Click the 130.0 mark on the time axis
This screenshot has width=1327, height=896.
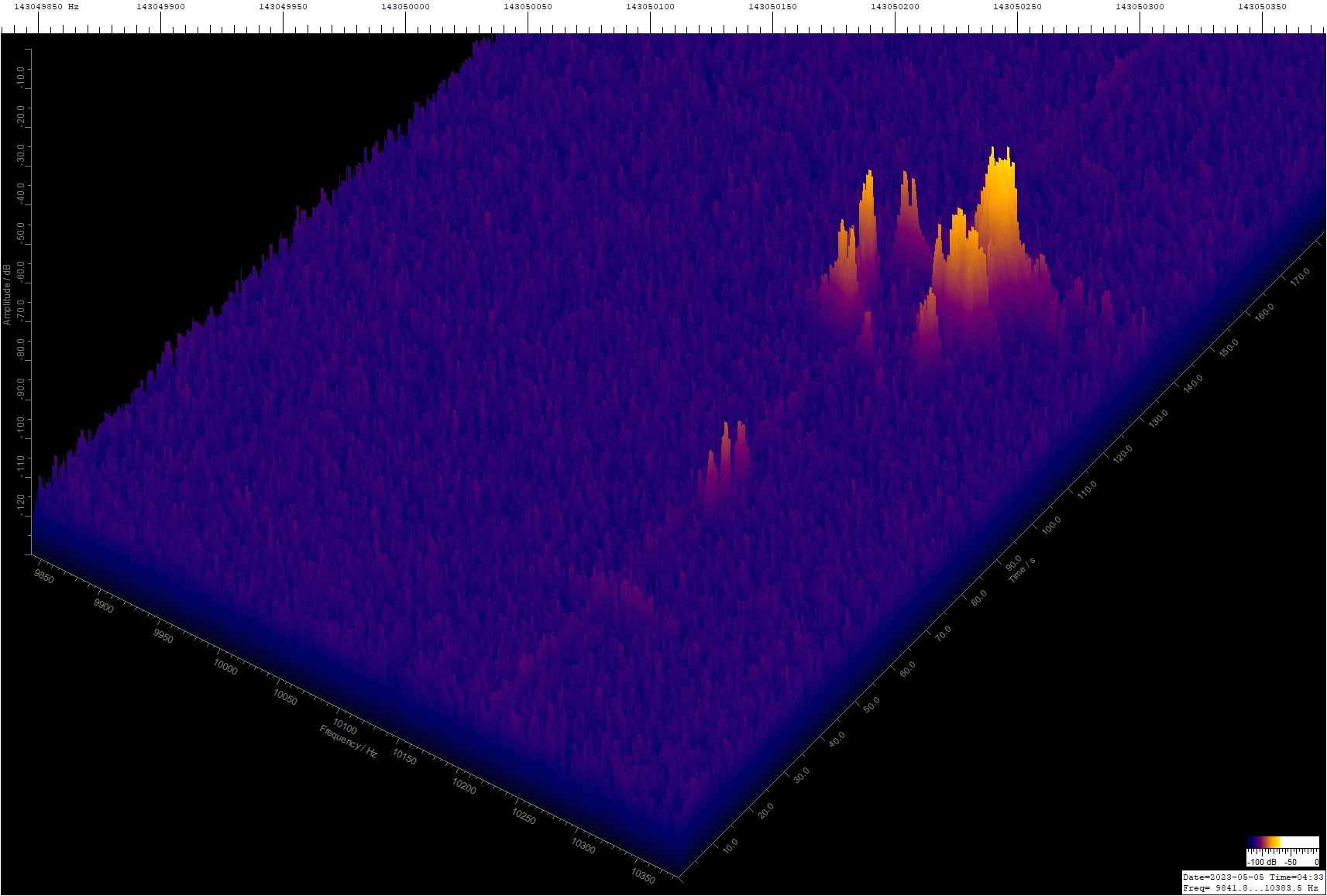tap(1158, 419)
